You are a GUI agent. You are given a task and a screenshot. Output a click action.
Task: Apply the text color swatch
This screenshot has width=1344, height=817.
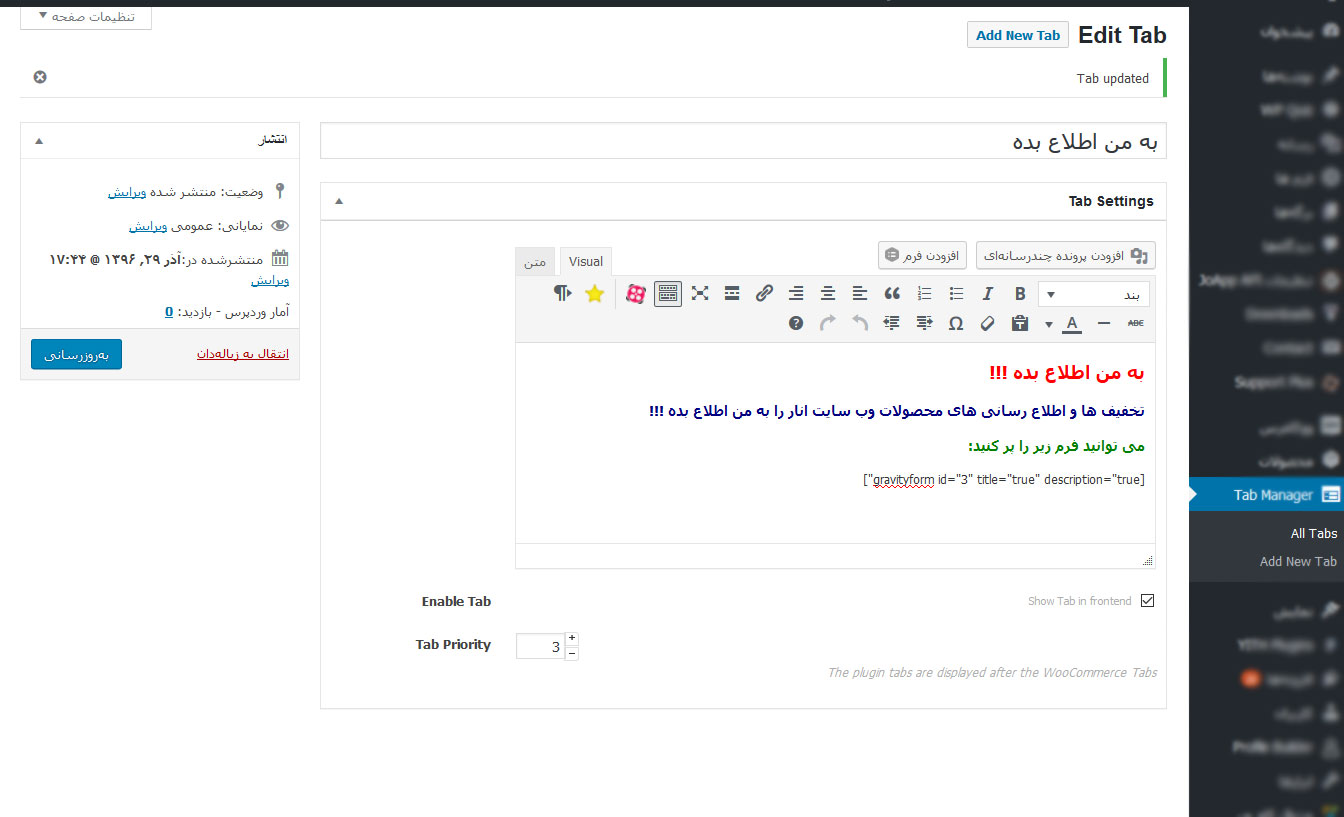(x=1072, y=323)
